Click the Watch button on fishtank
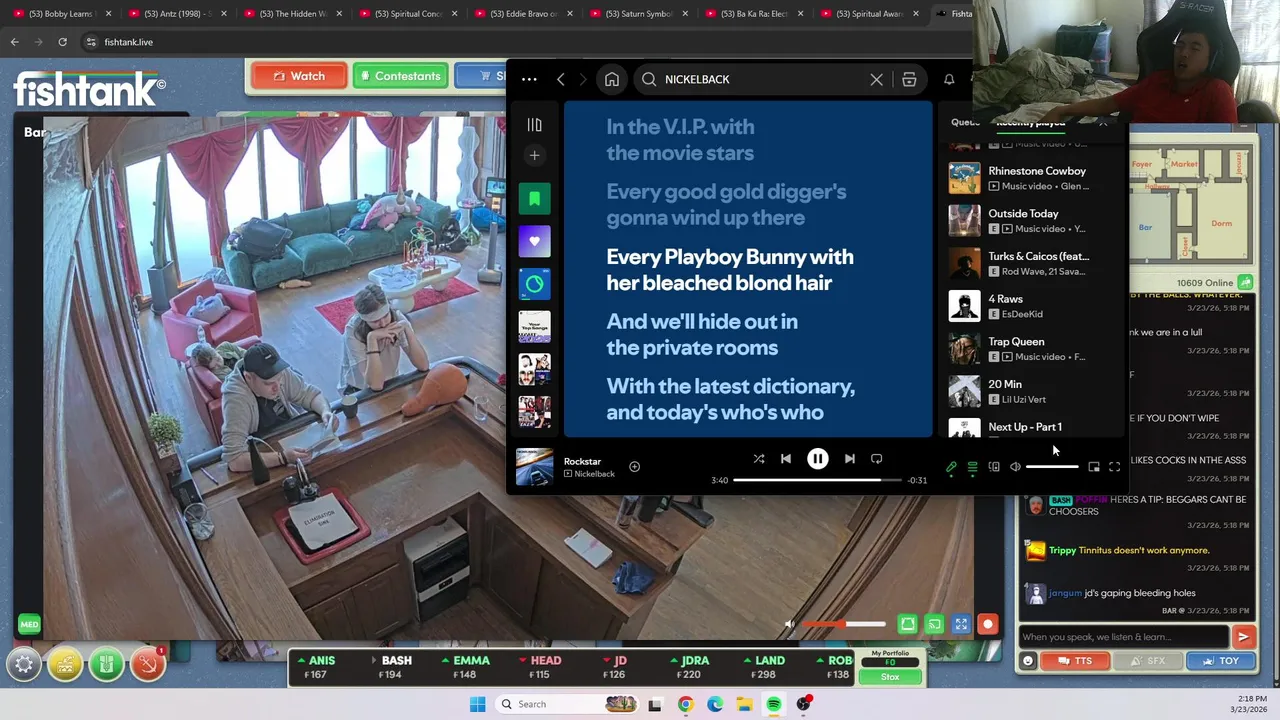1280x720 pixels. tap(298, 76)
